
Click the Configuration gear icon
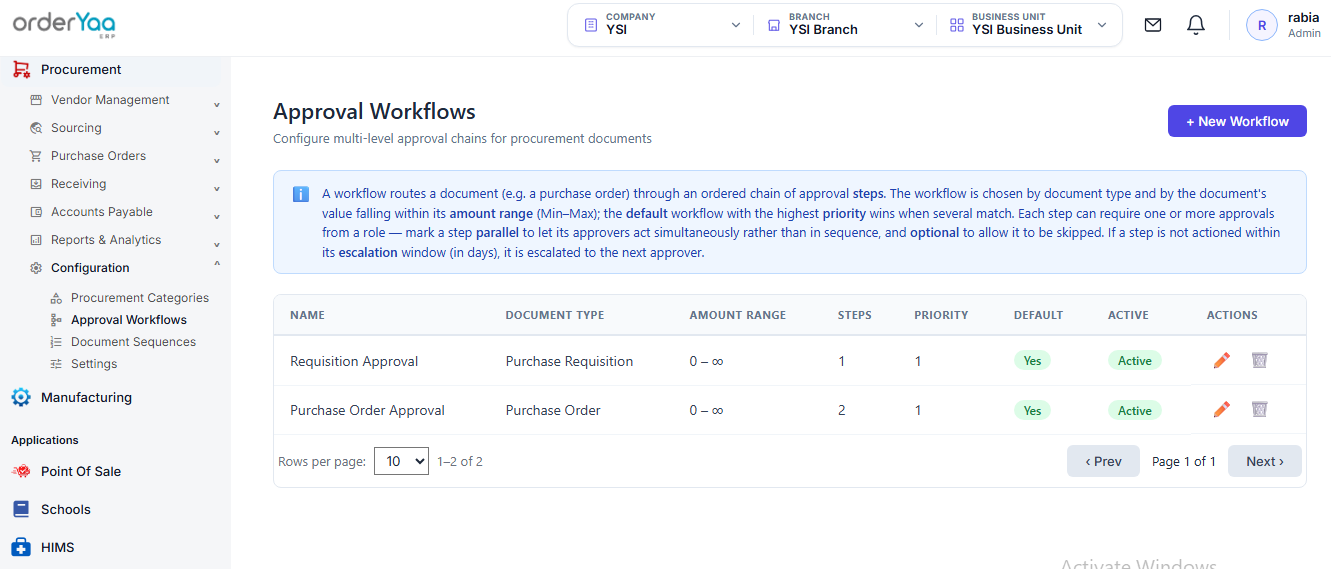[36, 268]
